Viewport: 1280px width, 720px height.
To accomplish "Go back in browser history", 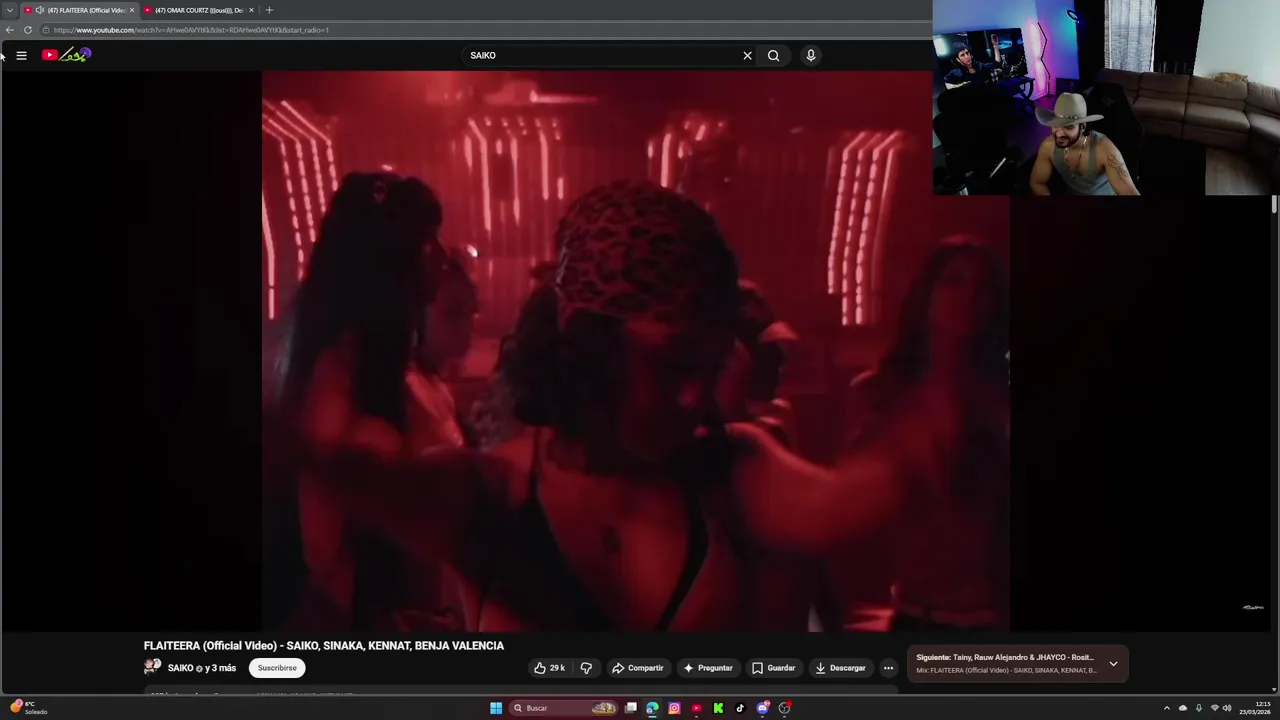I will tap(10, 30).
